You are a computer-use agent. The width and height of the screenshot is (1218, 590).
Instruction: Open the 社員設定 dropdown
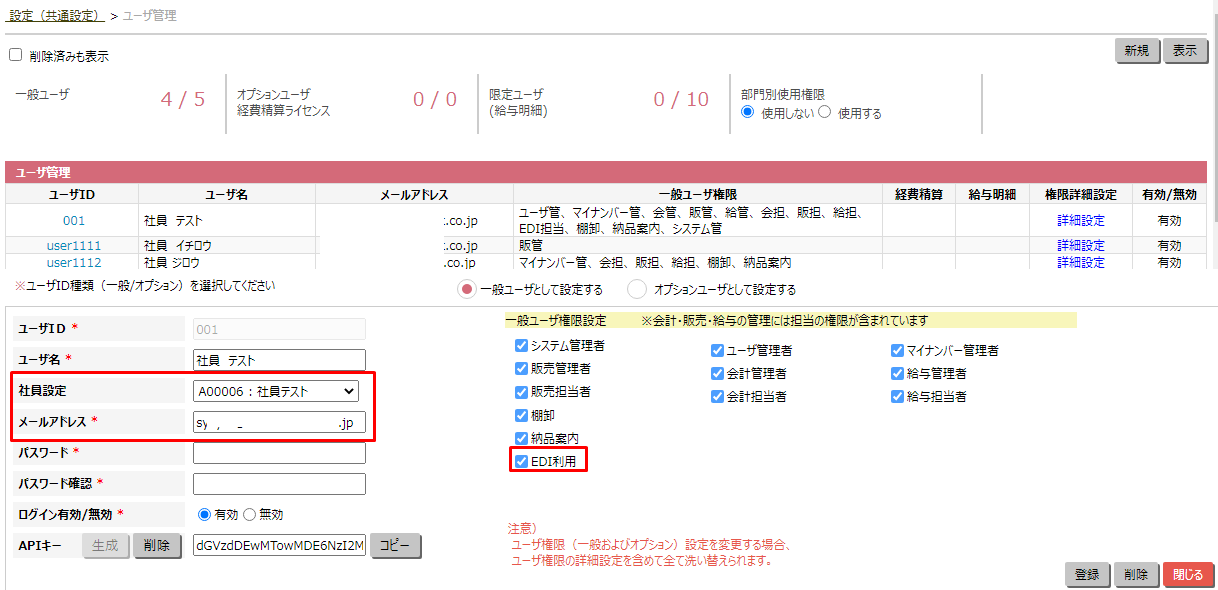(278, 390)
